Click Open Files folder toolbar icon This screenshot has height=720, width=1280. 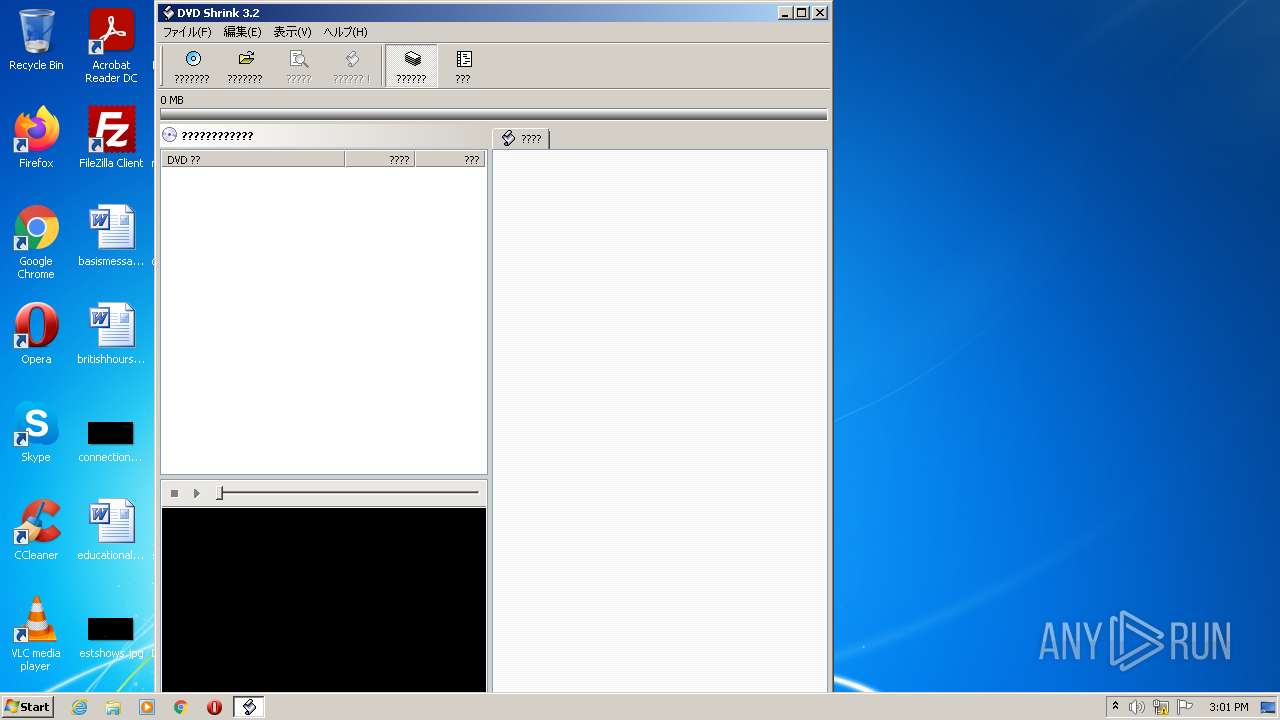pos(245,67)
